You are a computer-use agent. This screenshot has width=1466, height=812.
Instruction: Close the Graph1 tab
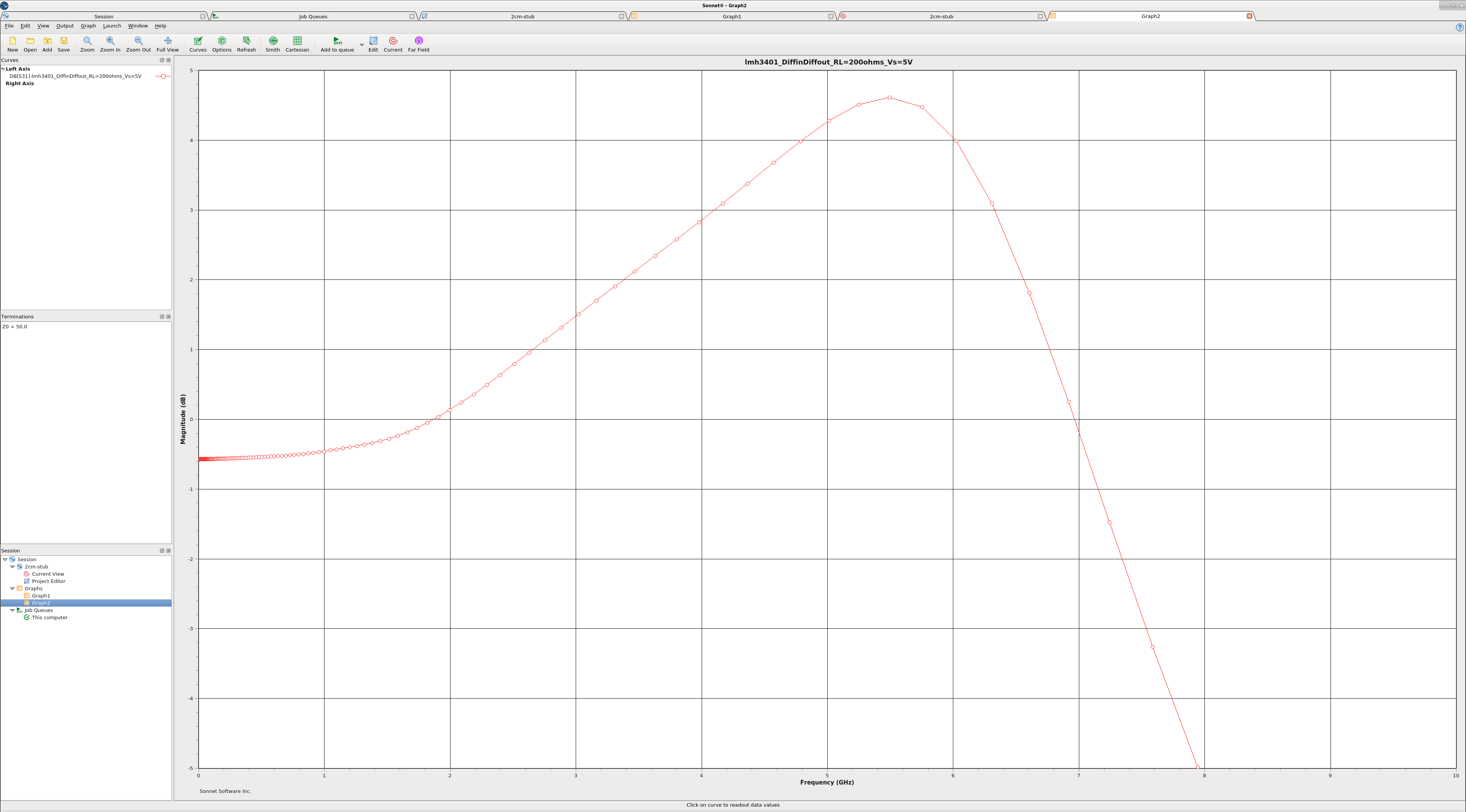point(830,16)
